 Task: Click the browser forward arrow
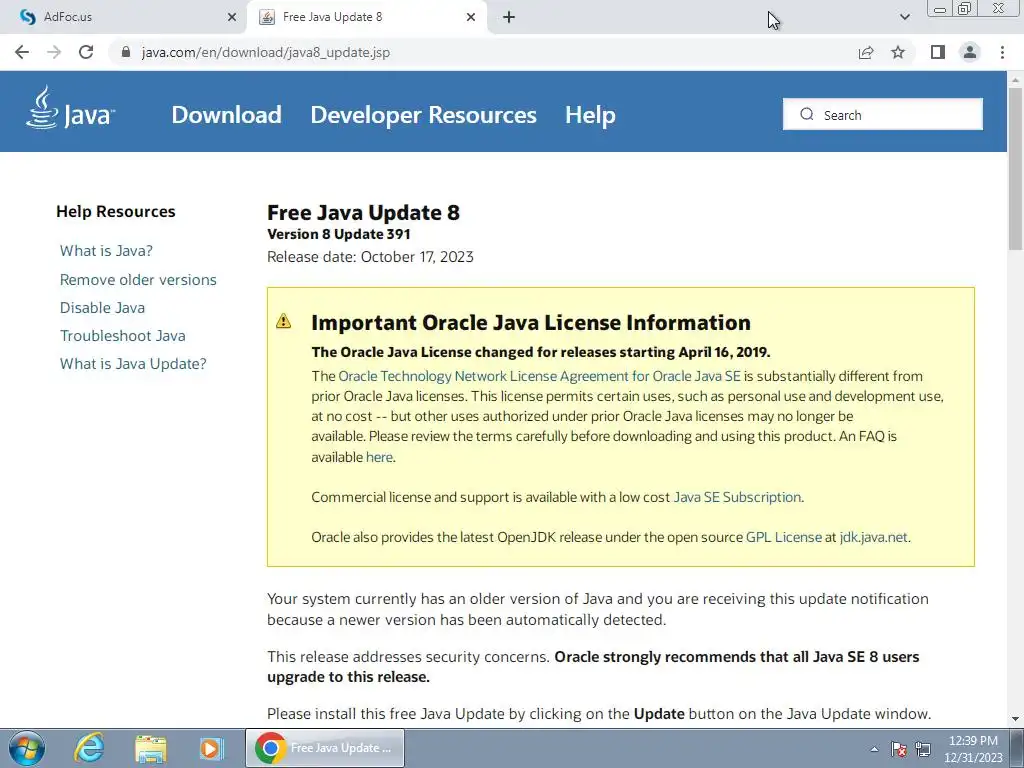tap(54, 52)
